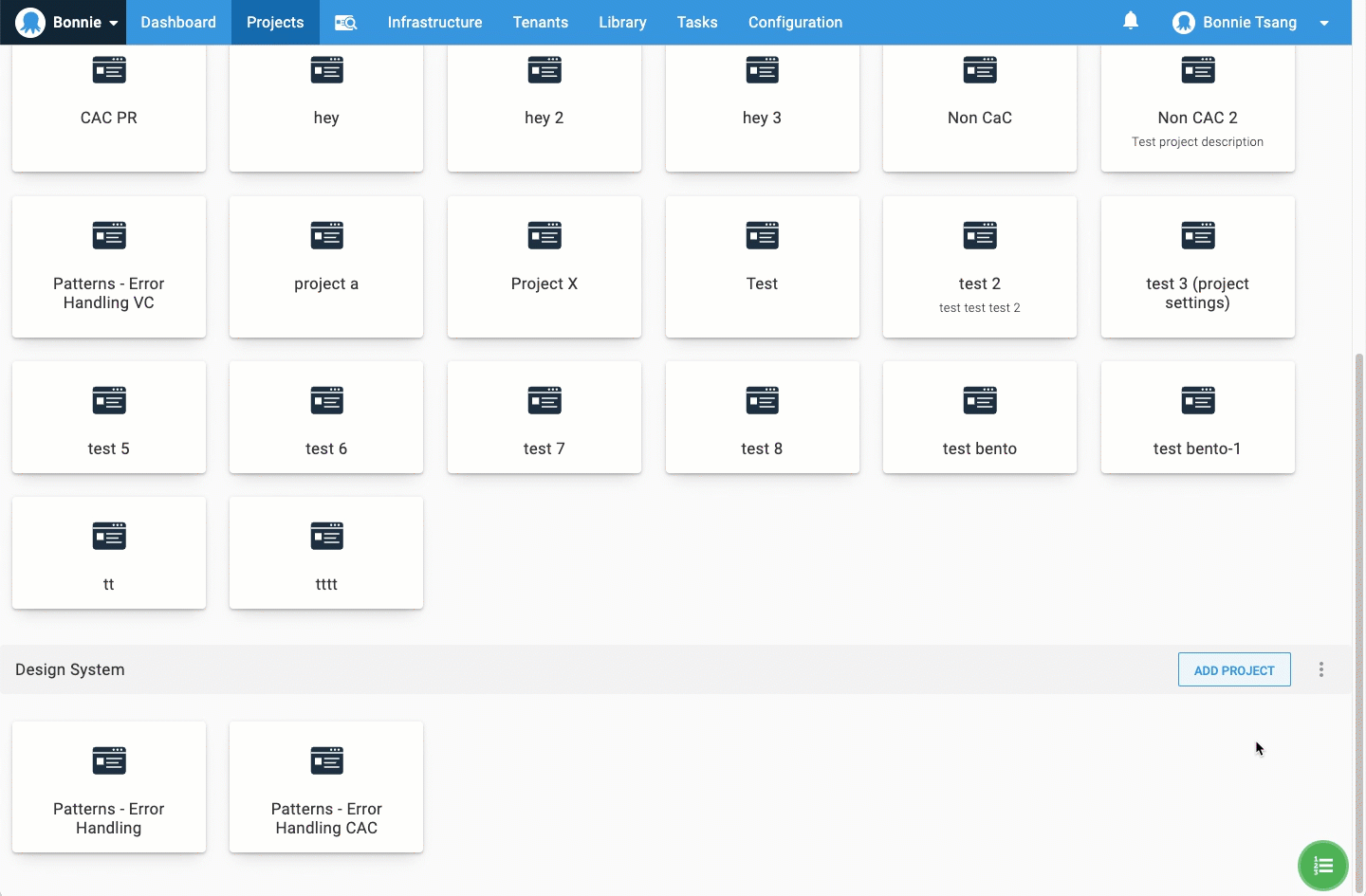Viewport: 1366px width, 896px height.
Task: Click the tt project icon
Action: pos(109,537)
